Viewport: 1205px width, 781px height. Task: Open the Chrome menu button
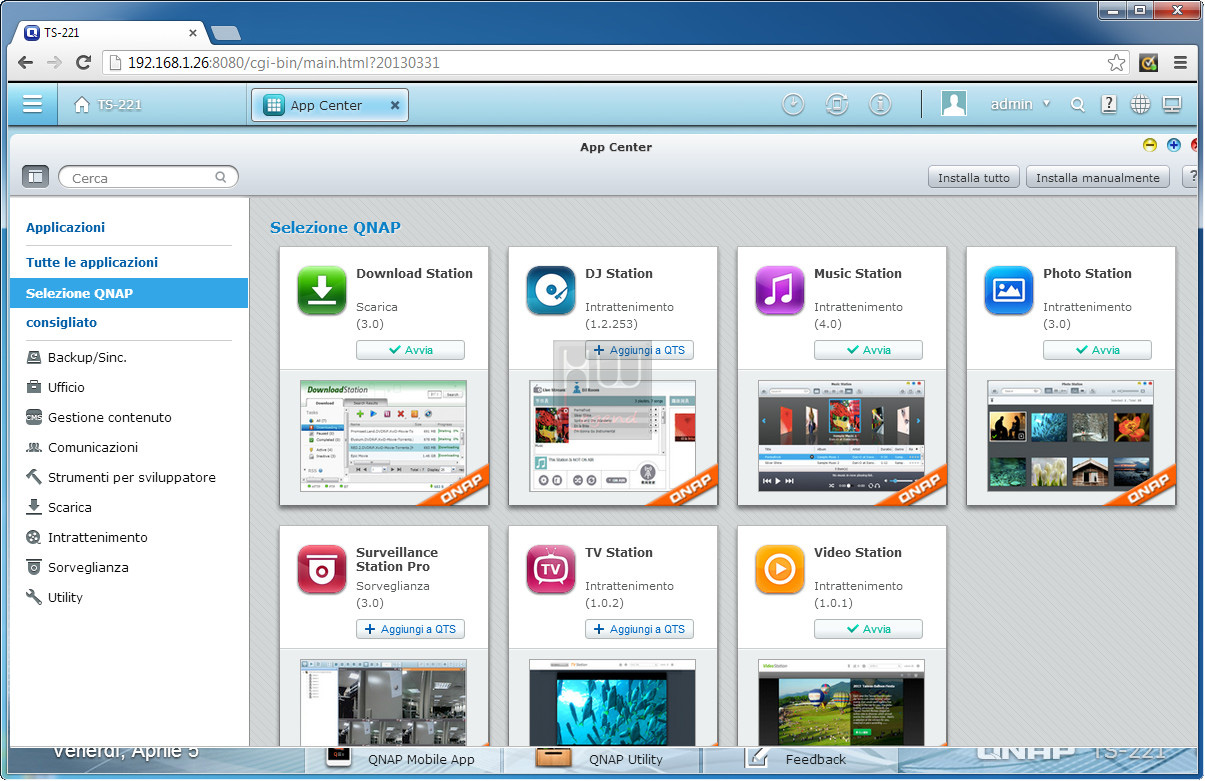[1180, 62]
